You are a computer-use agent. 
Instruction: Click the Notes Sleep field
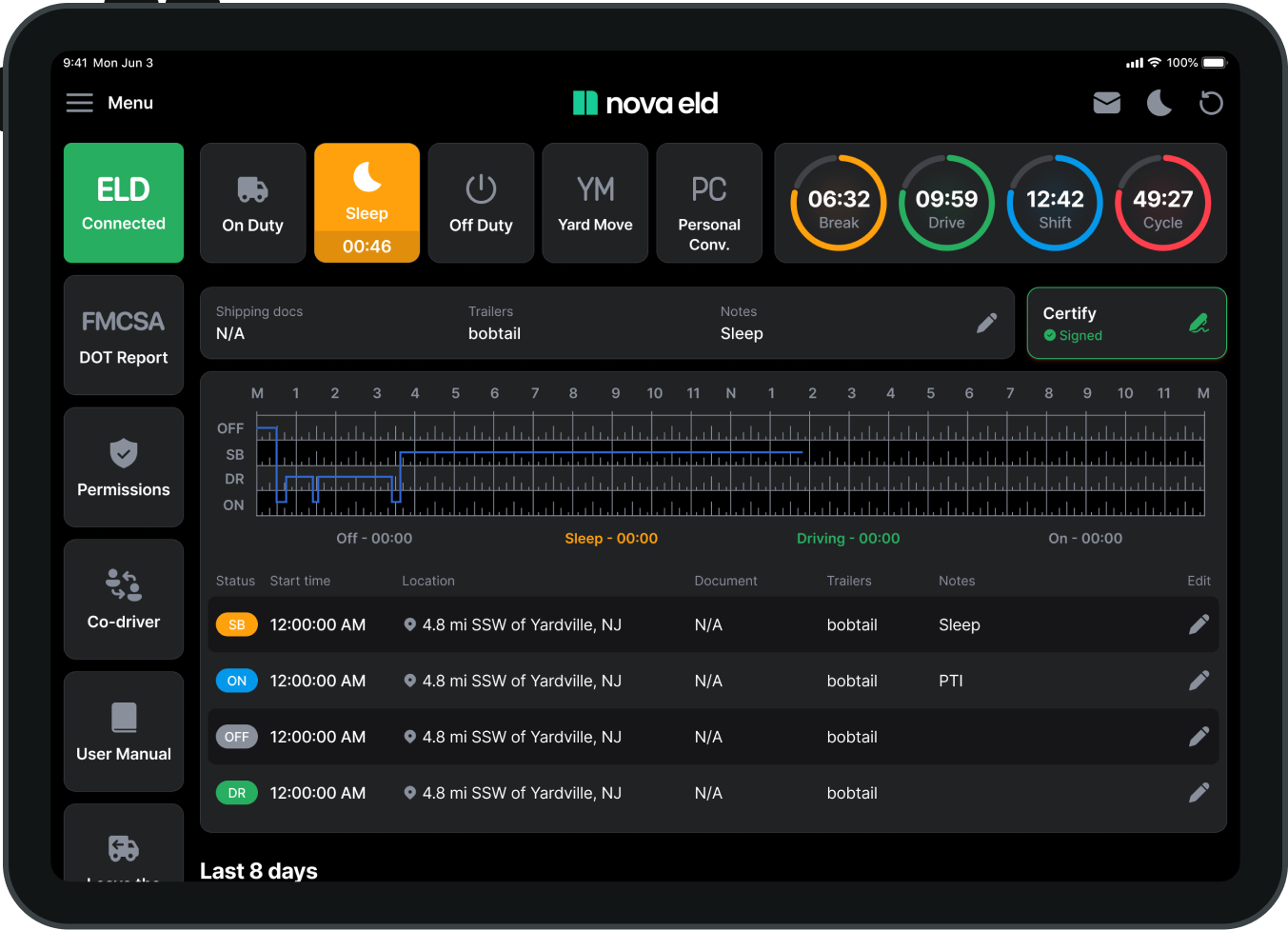tap(742, 324)
